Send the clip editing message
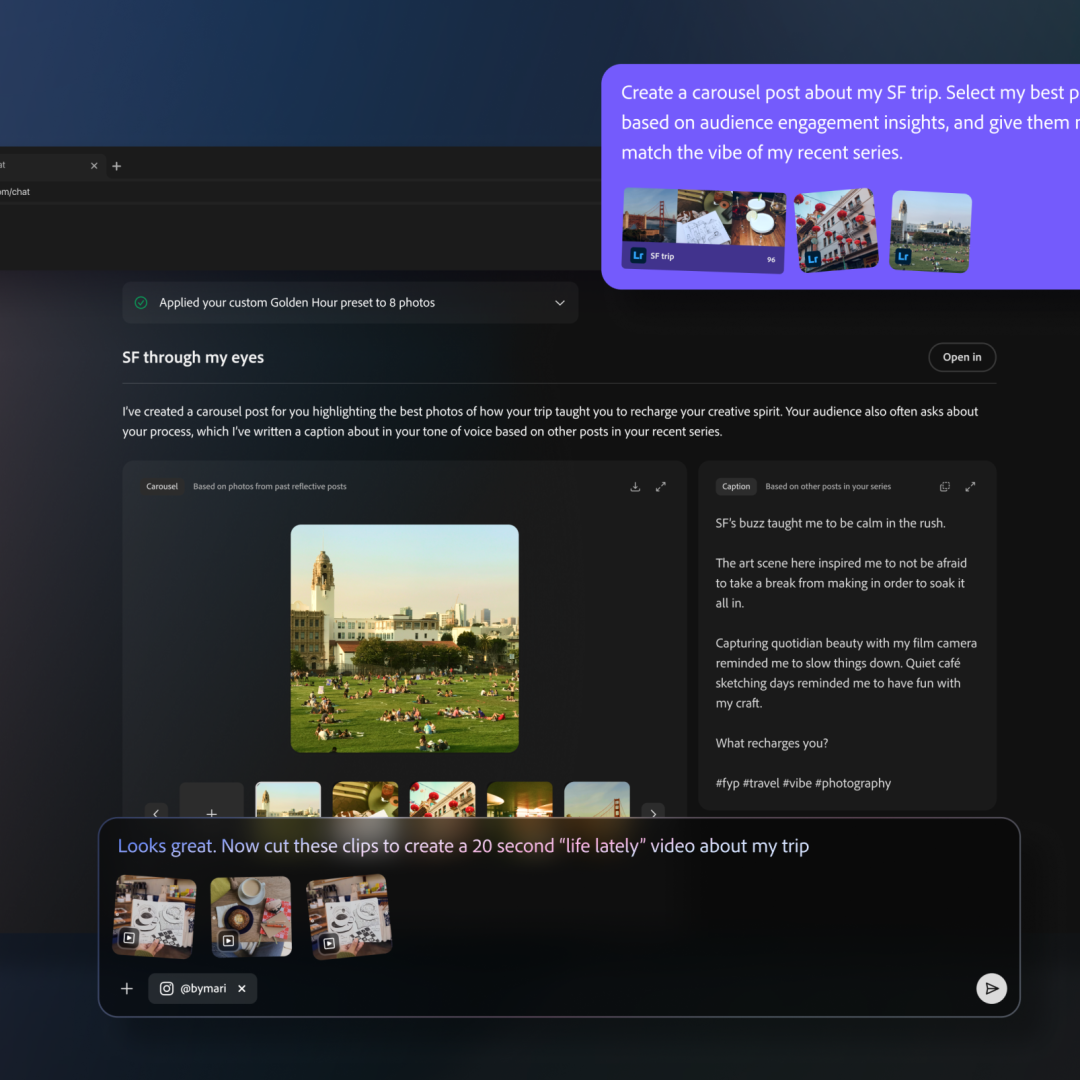Screen dimensions: 1080x1080 click(991, 988)
